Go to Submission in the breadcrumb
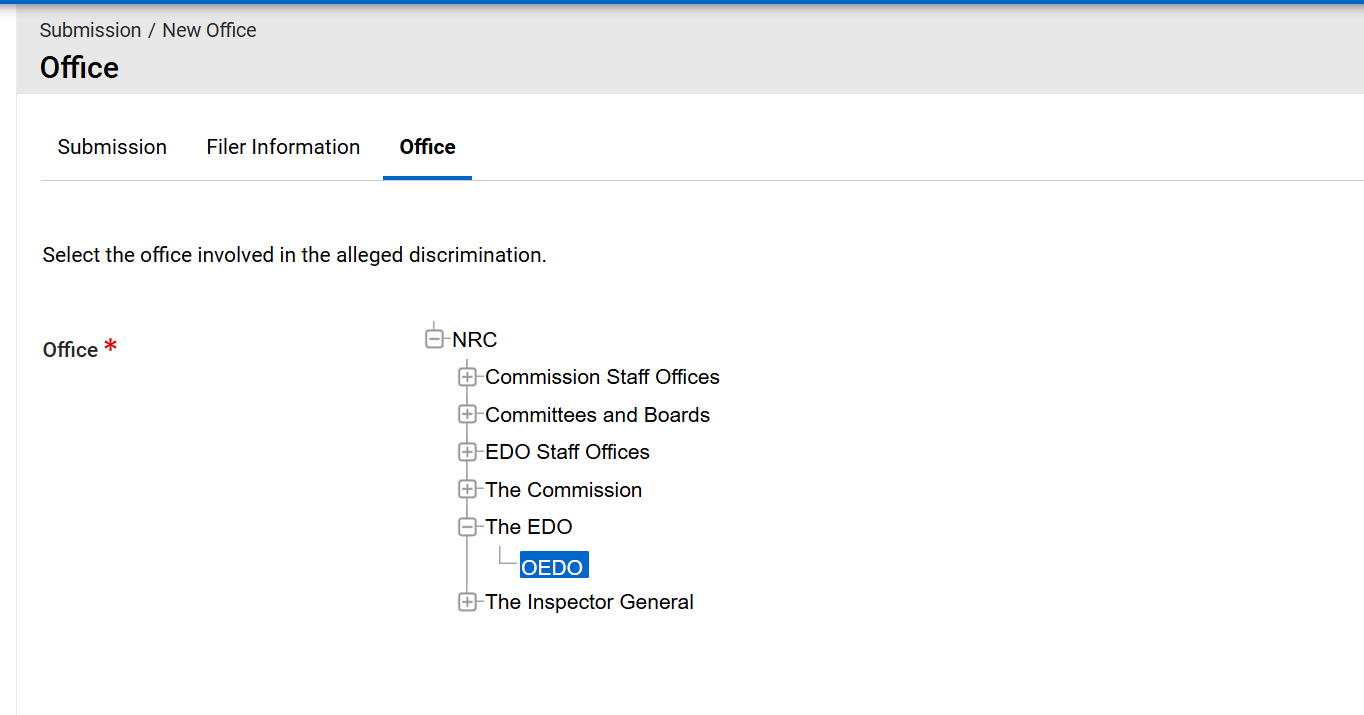Screen dimensions: 1364x715 coord(90,30)
